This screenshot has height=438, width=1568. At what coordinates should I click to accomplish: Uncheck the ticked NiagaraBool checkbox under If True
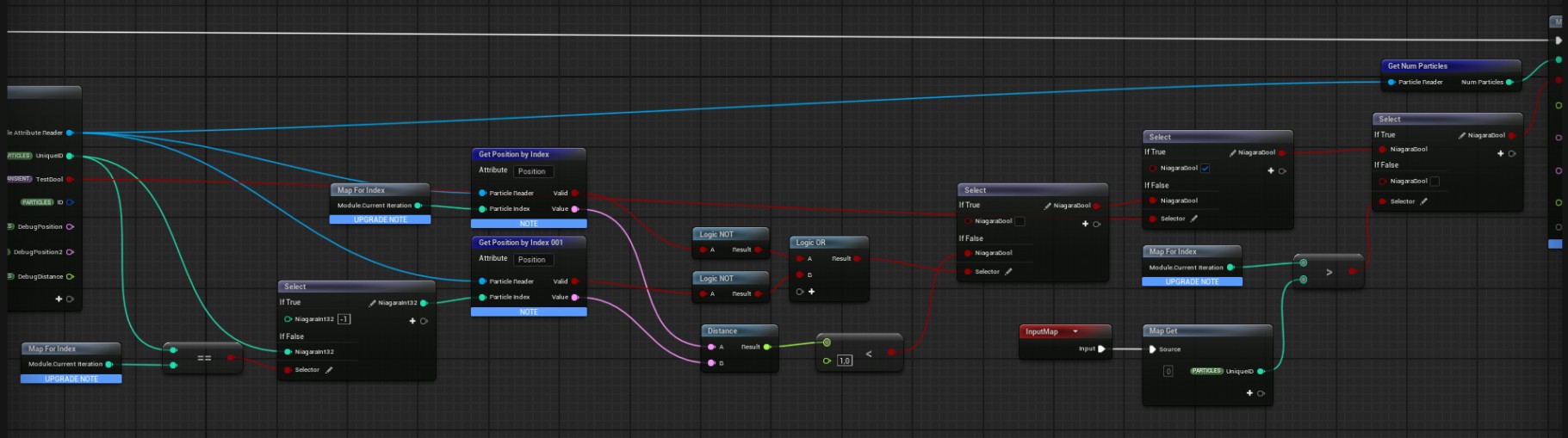click(1205, 169)
